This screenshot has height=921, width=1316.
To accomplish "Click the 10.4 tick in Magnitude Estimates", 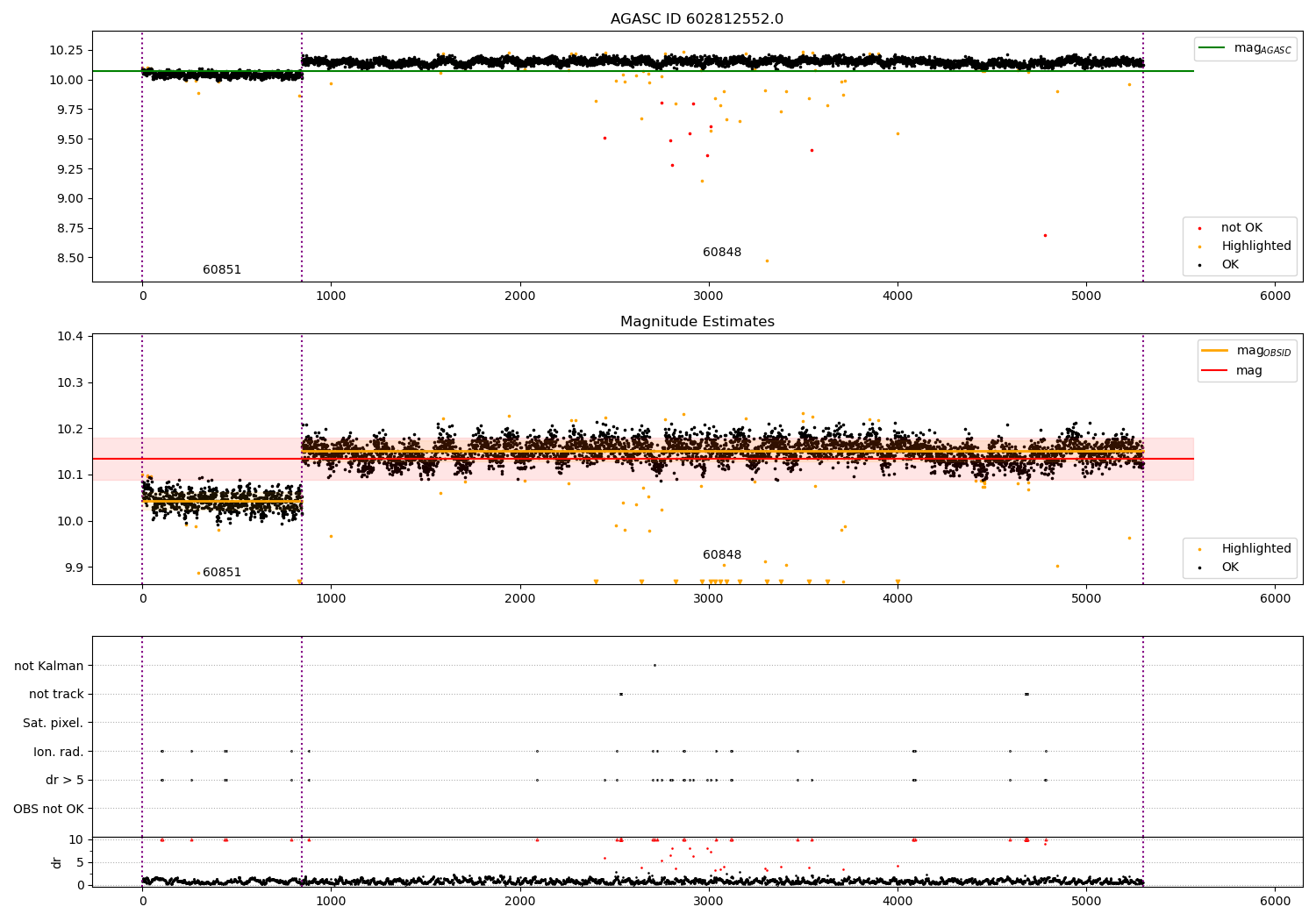I will (x=69, y=337).
